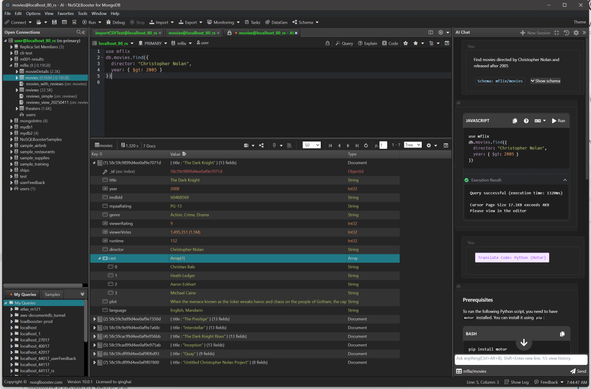This screenshot has width=591, height=389.
Task: Click the page number input field
Action: coord(383,145)
